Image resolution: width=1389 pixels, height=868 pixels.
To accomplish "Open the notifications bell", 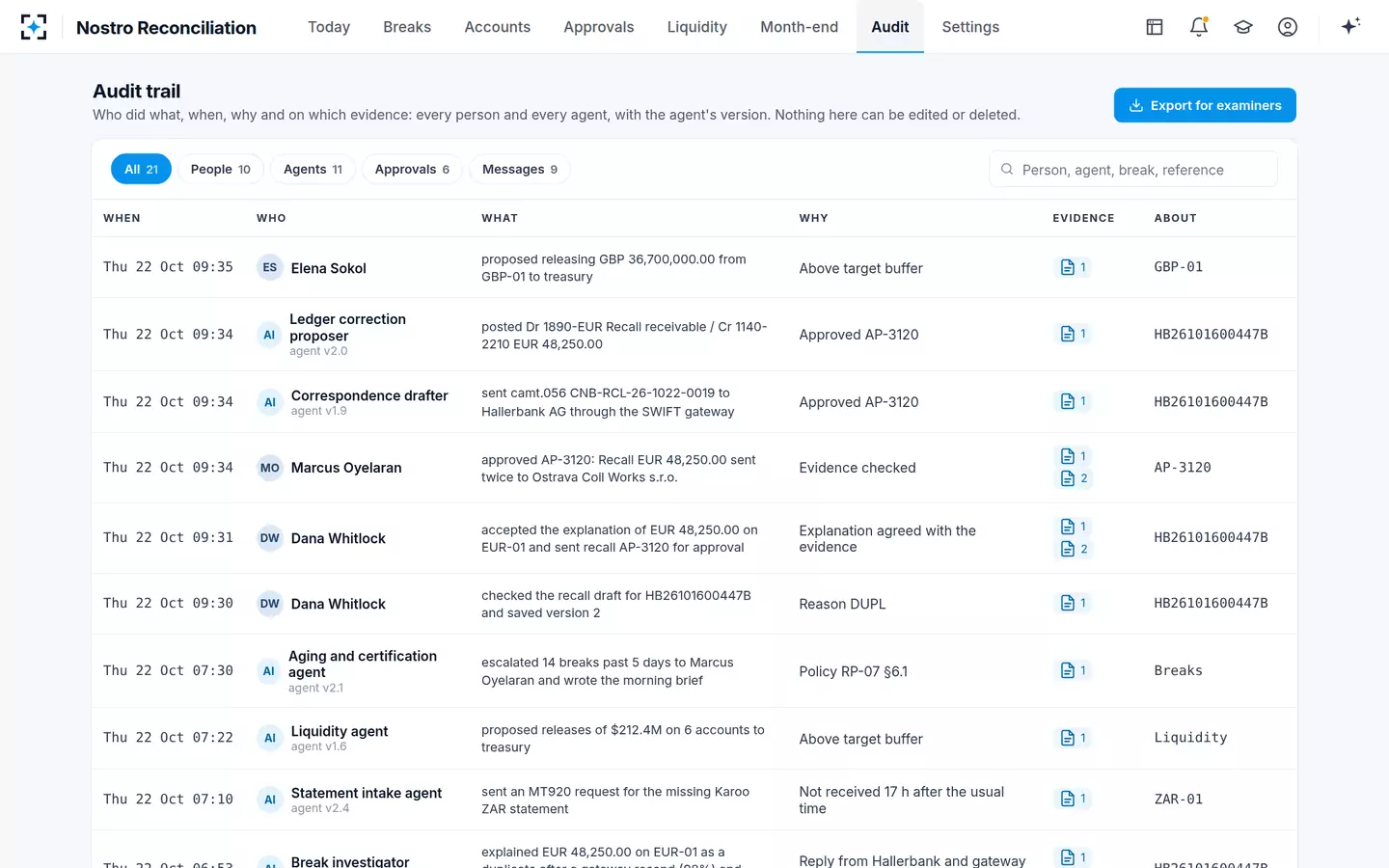I will (1199, 27).
